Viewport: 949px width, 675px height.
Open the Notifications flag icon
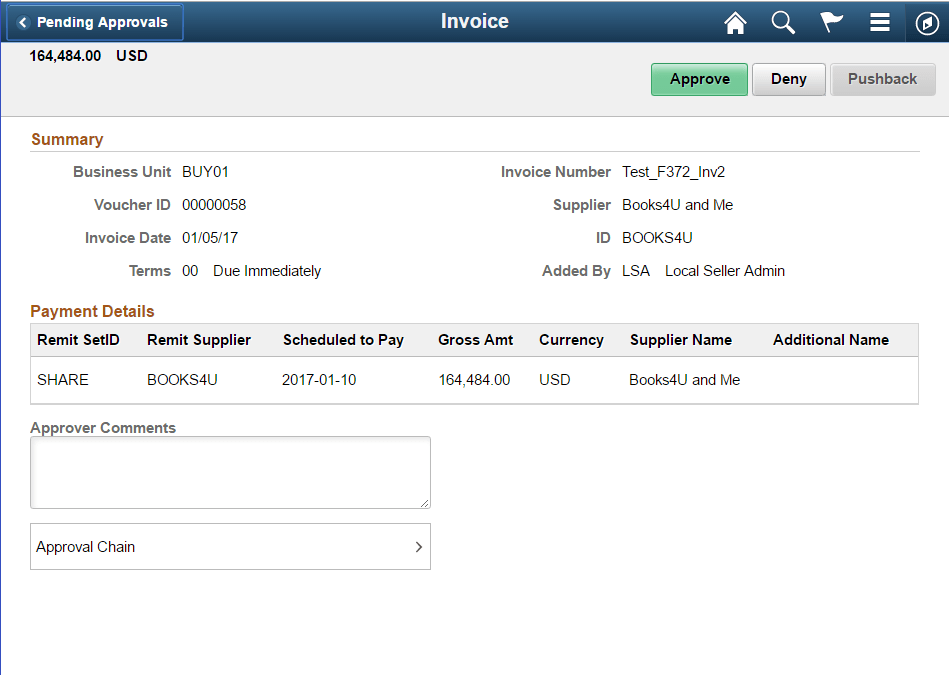[831, 22]
